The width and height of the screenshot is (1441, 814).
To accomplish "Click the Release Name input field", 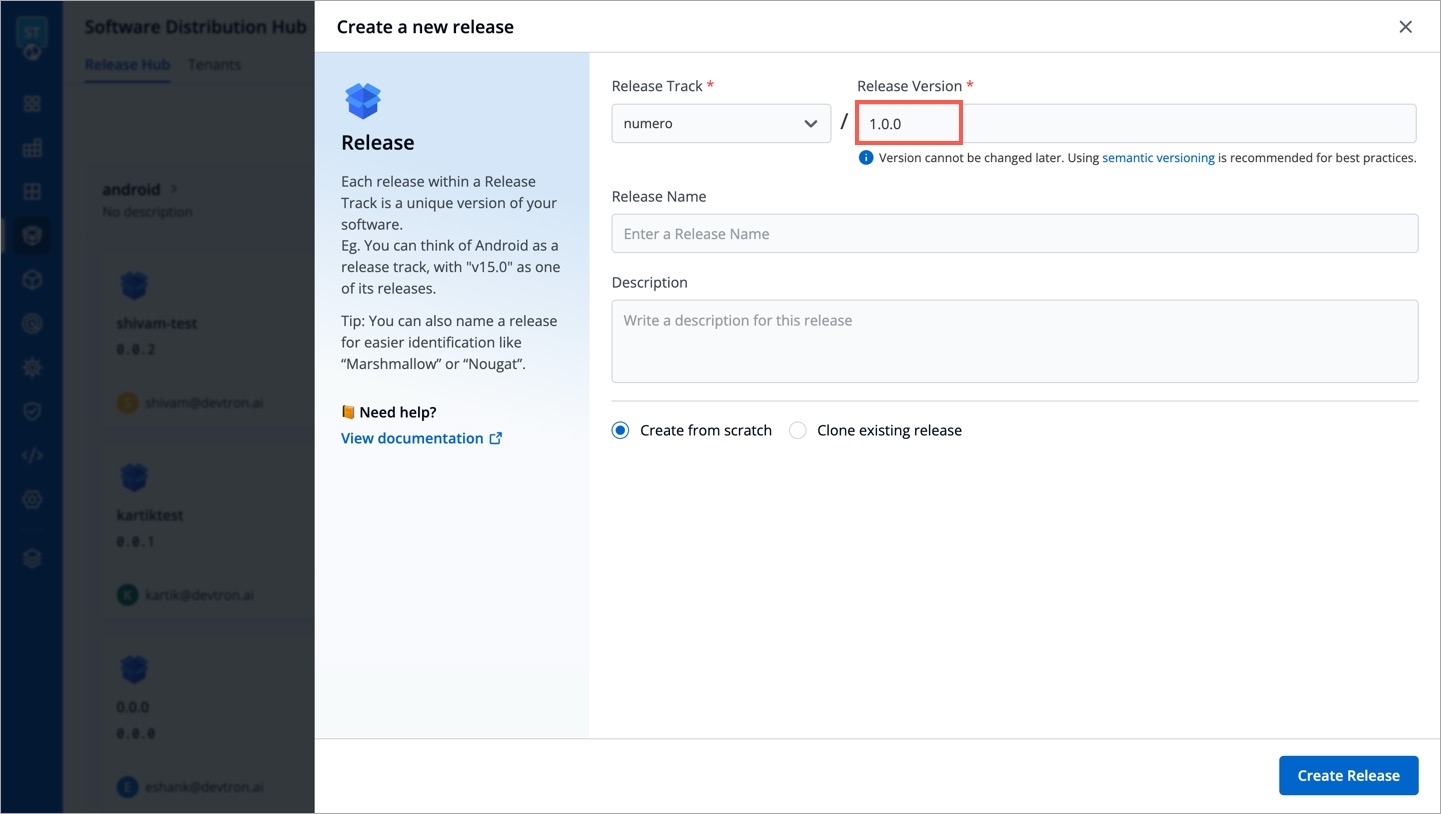I will (1014, 234).
